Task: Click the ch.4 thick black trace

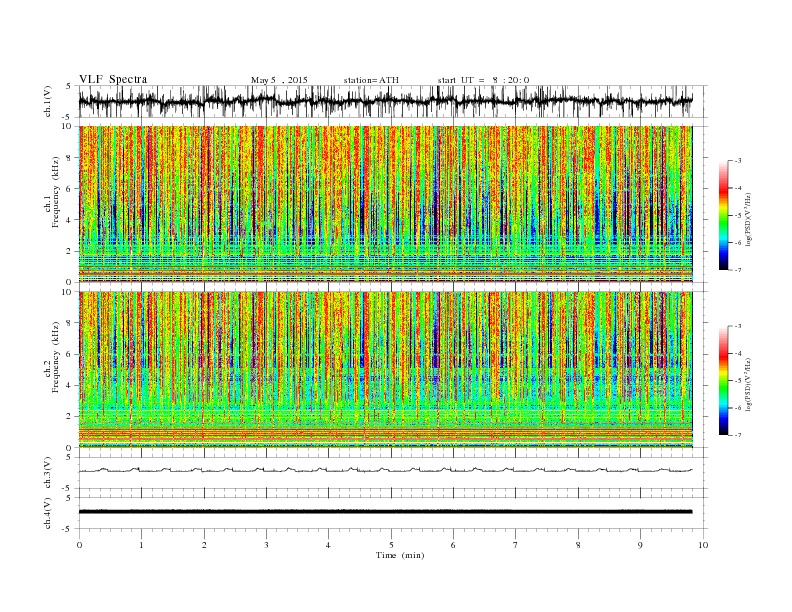Action: point(385,512)
